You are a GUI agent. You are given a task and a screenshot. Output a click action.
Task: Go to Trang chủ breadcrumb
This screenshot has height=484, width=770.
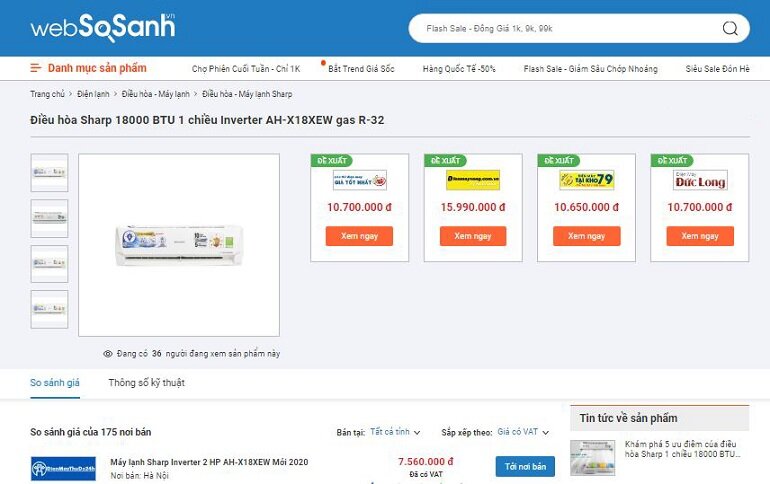tap(47, 94)
